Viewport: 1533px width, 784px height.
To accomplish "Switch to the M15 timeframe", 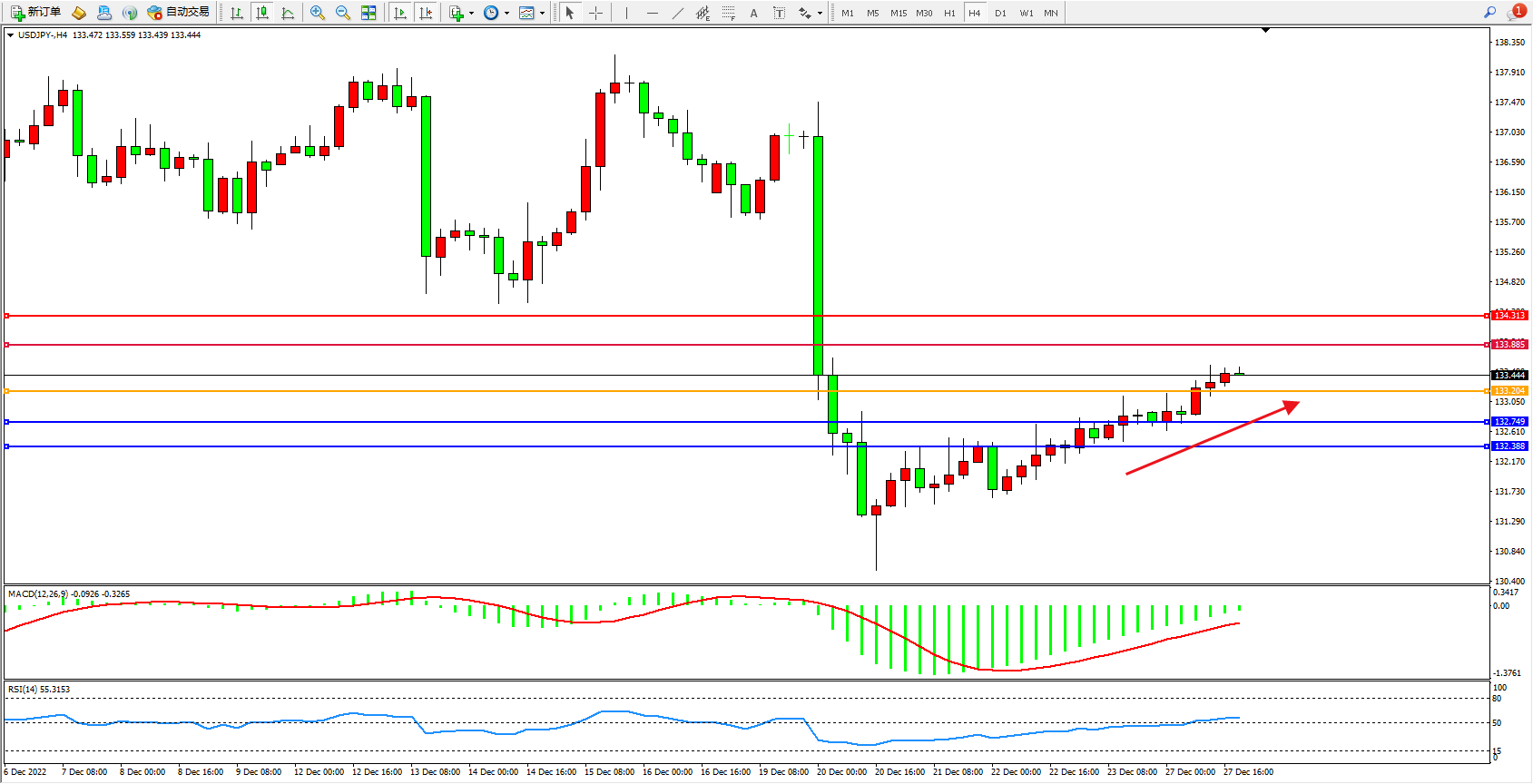I will pyautogui.click(x=899, y=13).
